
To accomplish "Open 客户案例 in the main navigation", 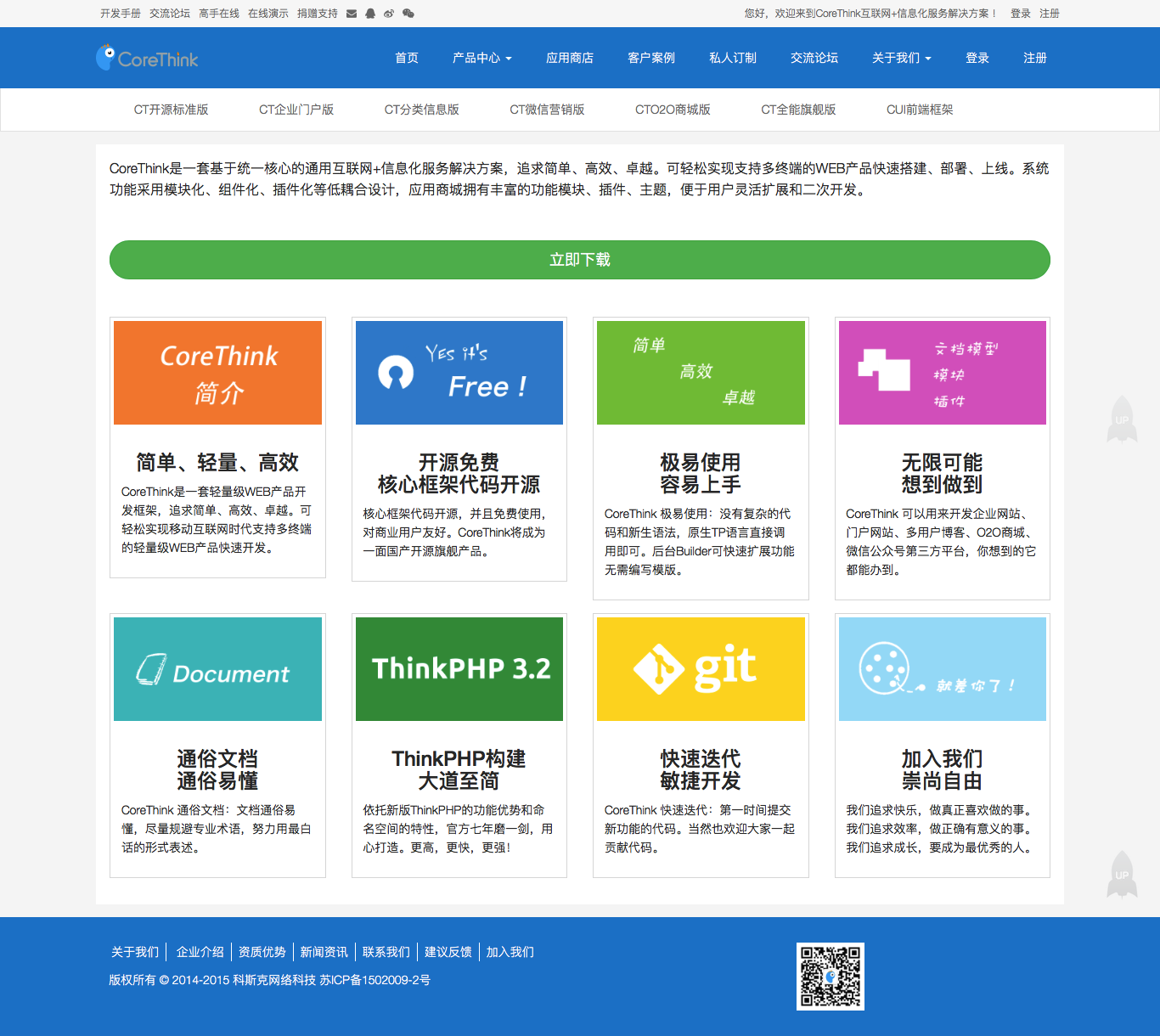I will click(x=651, y=58).
